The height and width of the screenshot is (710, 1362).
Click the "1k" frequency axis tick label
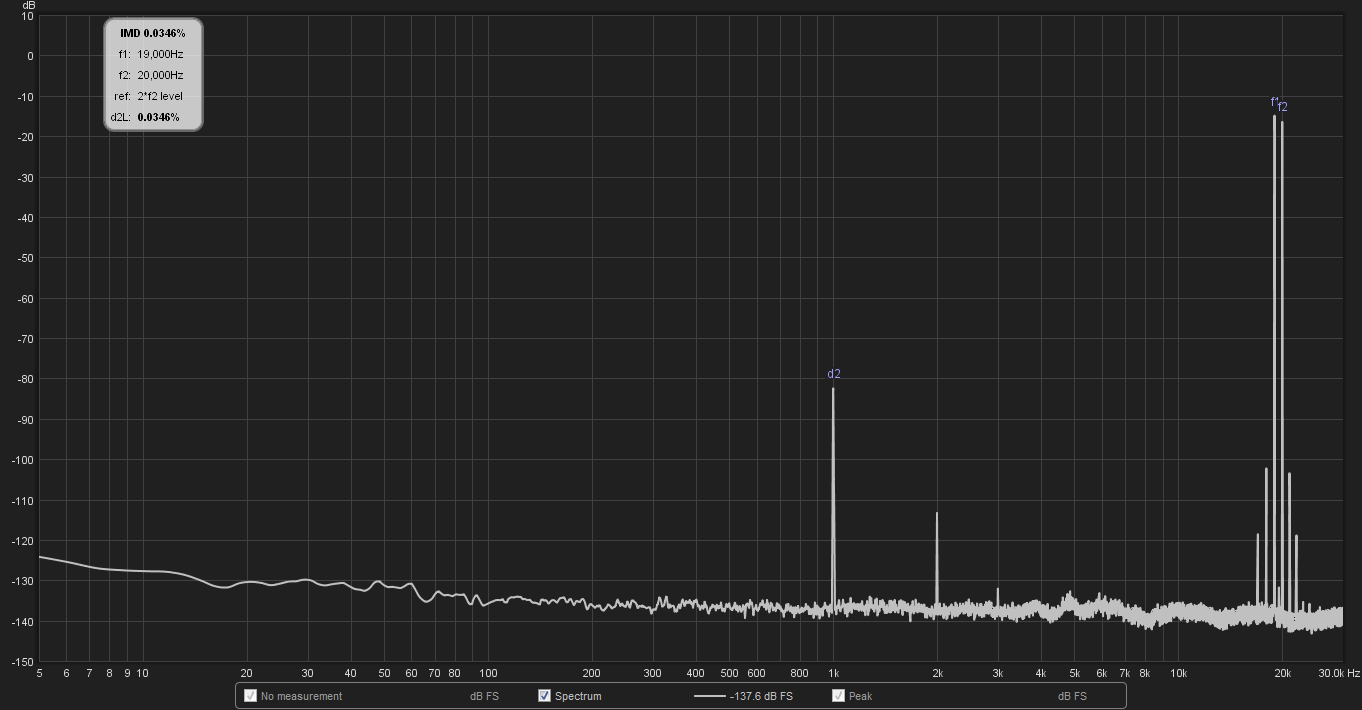[833, 673]
